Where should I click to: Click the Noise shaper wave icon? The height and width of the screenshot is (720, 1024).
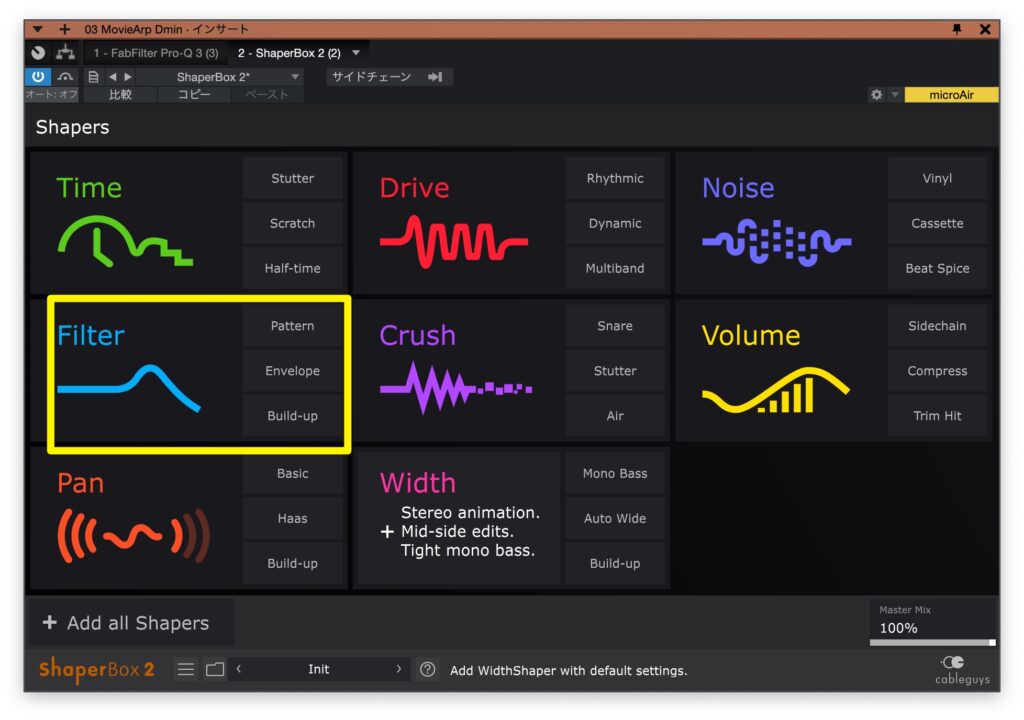(x=776, y=243)
